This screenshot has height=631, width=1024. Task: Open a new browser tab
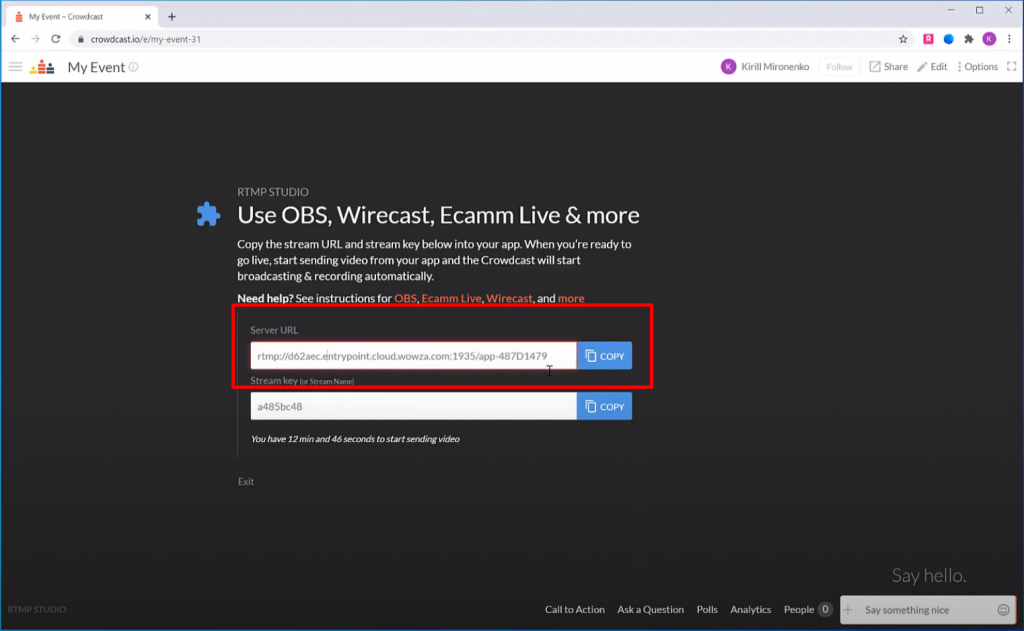[172, 17]
